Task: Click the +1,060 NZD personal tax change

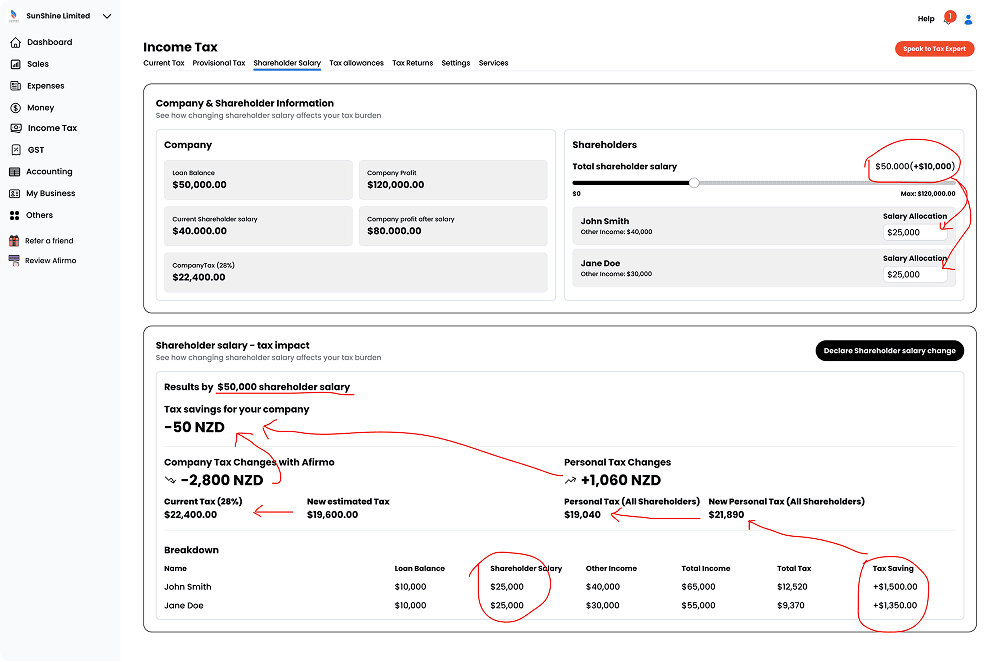Action: (x=621, y=480)
